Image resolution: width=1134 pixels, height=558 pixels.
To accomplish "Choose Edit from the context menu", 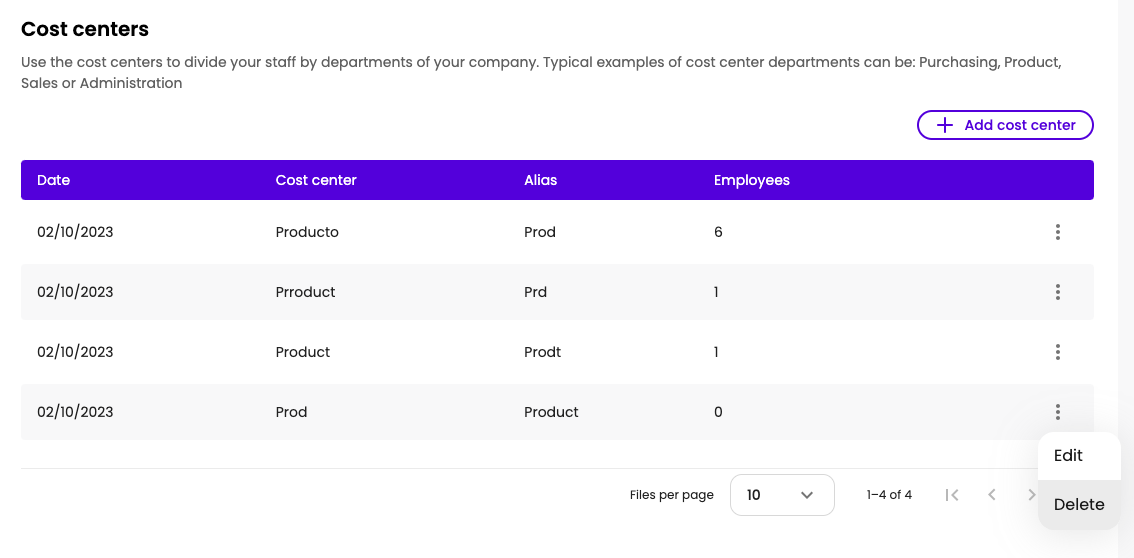I will 1068,455.
